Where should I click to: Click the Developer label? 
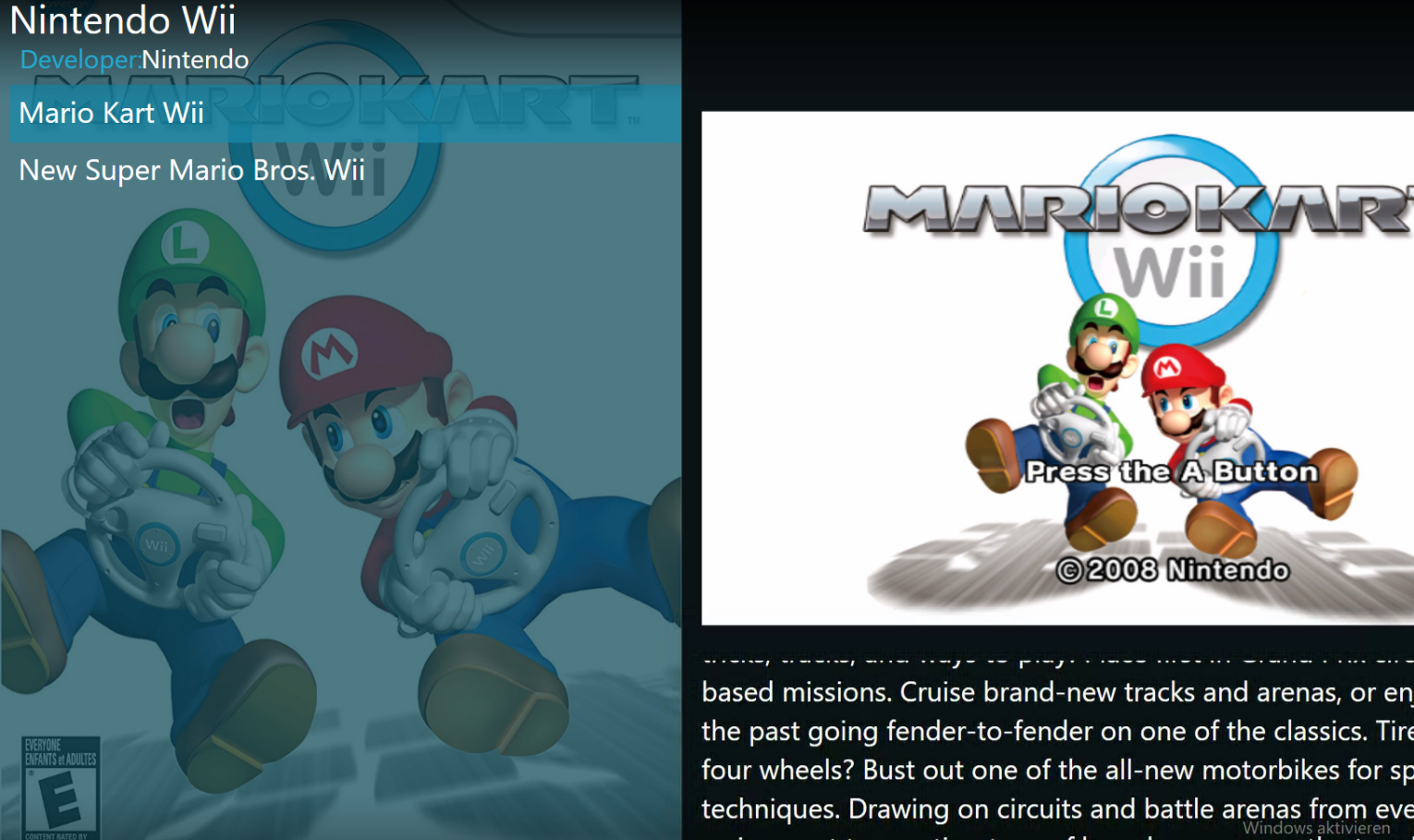point(80,60)
